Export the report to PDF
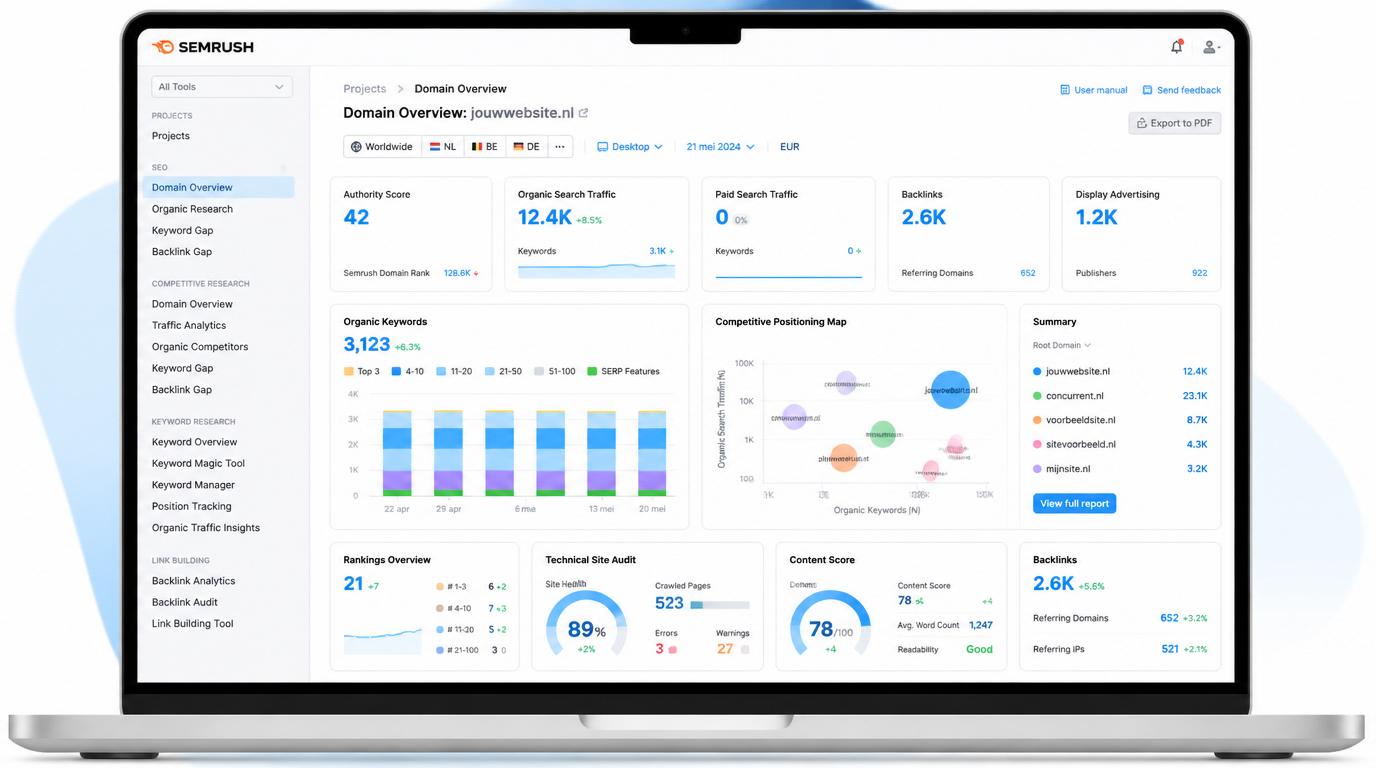The width and height of the screenshot is (1376, 768). click(x=1175, y=123)
